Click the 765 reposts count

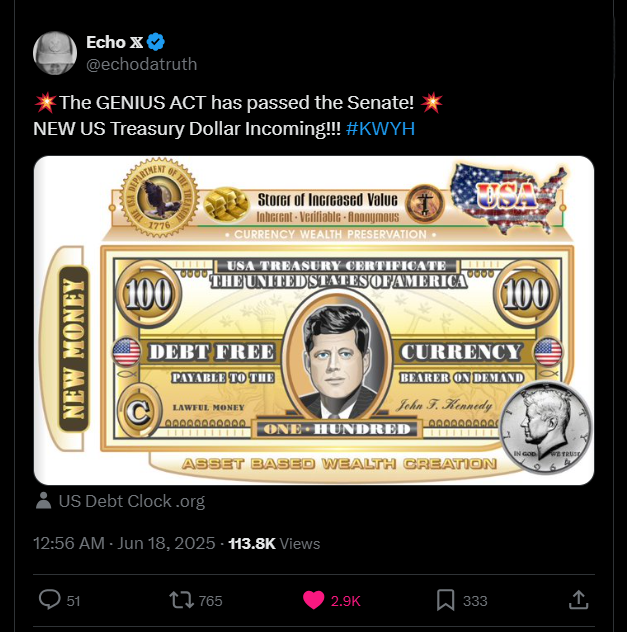[x=210, y=601]
